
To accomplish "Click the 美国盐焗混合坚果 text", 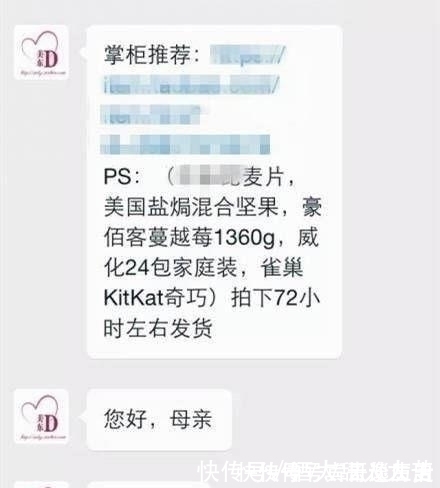I will pos(191,207).
